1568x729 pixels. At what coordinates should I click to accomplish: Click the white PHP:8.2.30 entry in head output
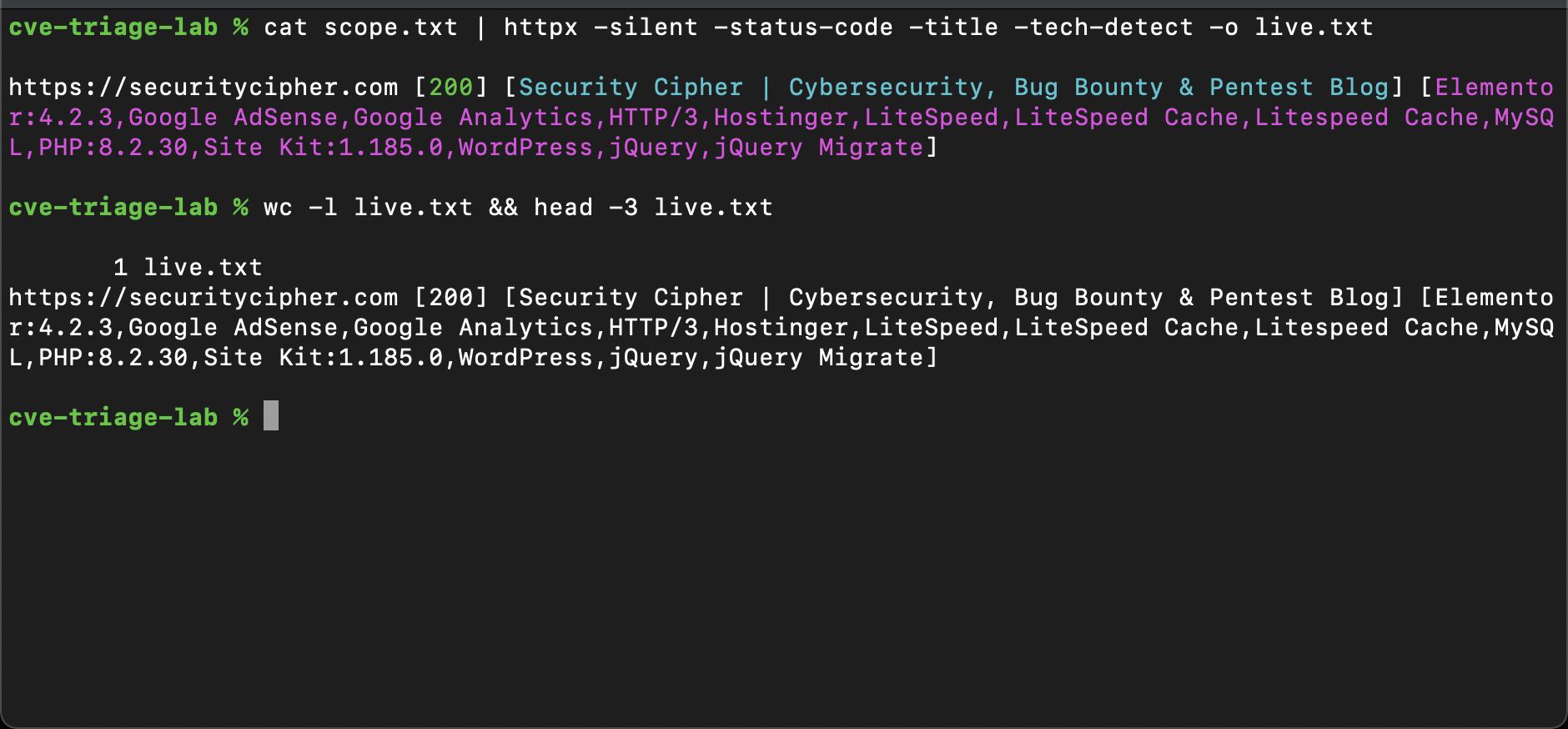113,358
